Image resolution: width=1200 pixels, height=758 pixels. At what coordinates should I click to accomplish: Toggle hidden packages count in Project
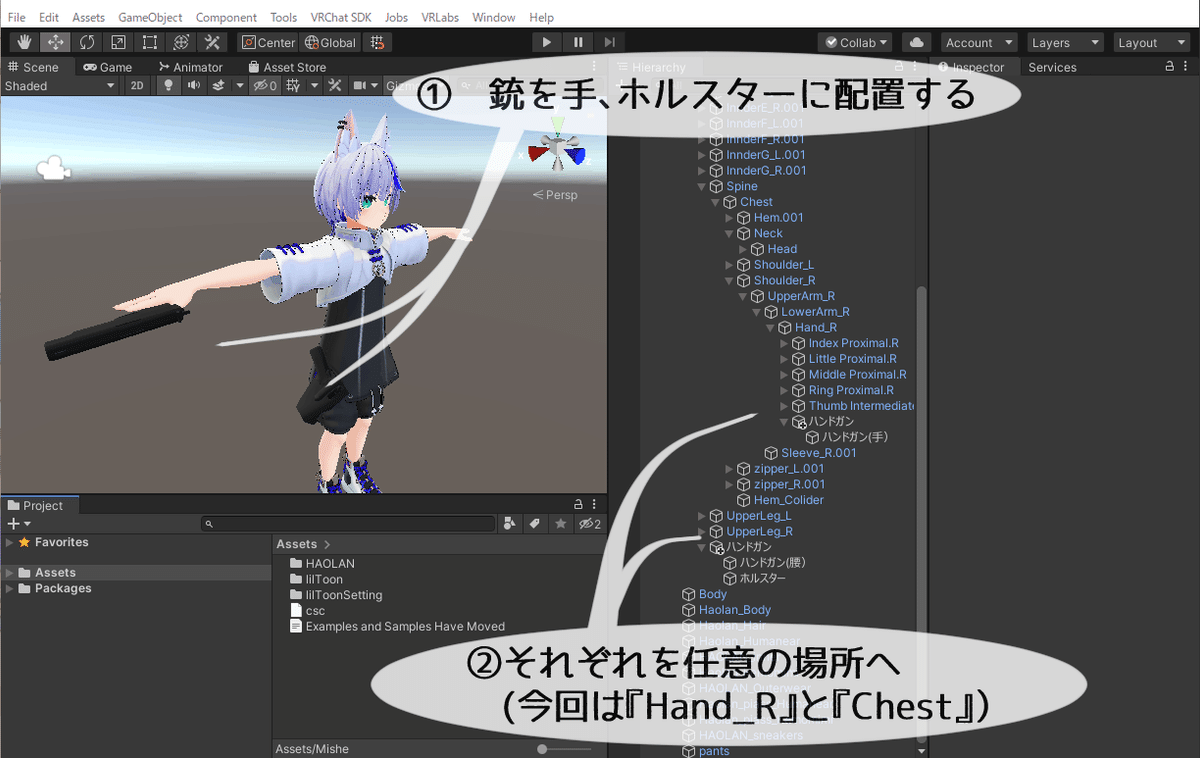590,523
